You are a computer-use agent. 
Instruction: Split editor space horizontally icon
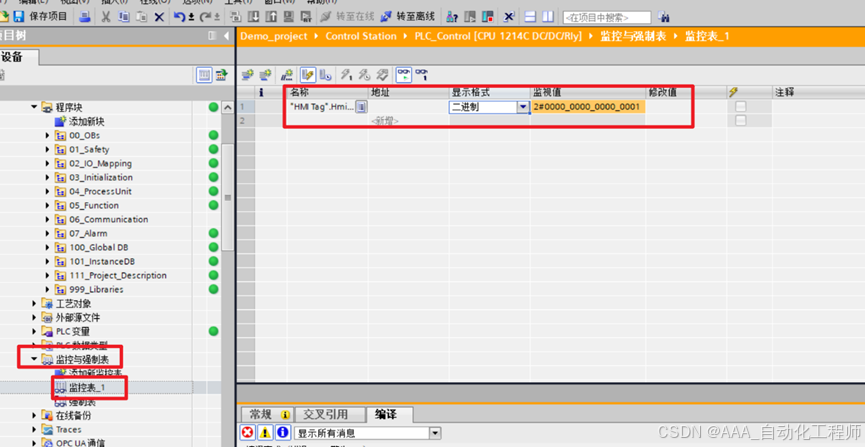click(530, 17)
